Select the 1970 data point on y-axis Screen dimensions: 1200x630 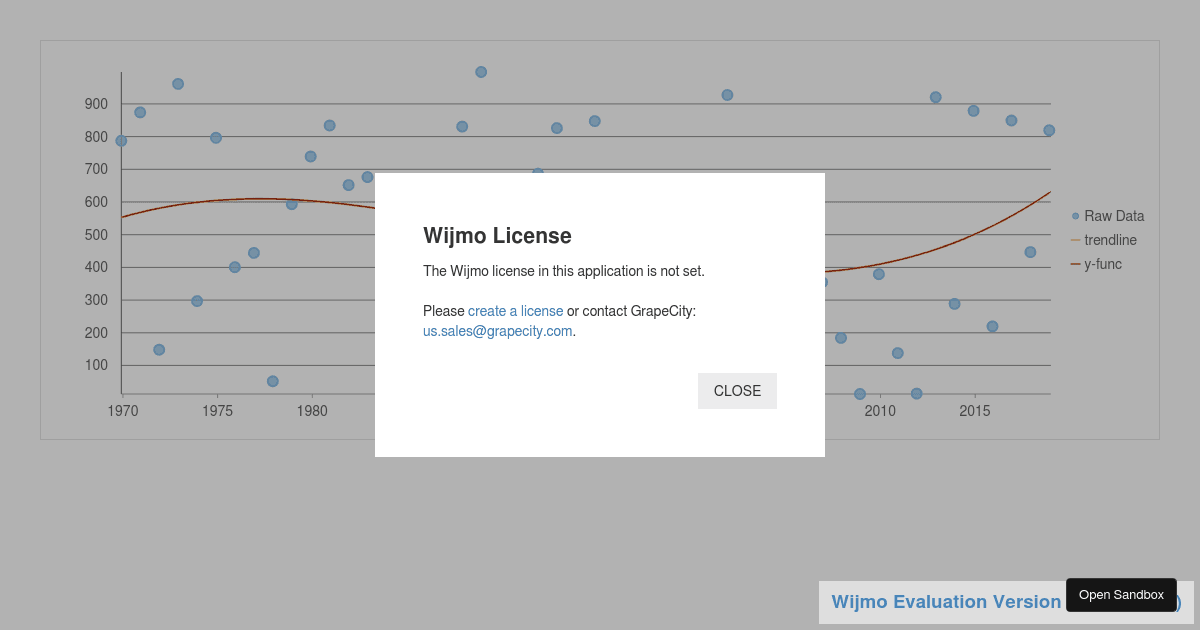[x=121, y=141]
